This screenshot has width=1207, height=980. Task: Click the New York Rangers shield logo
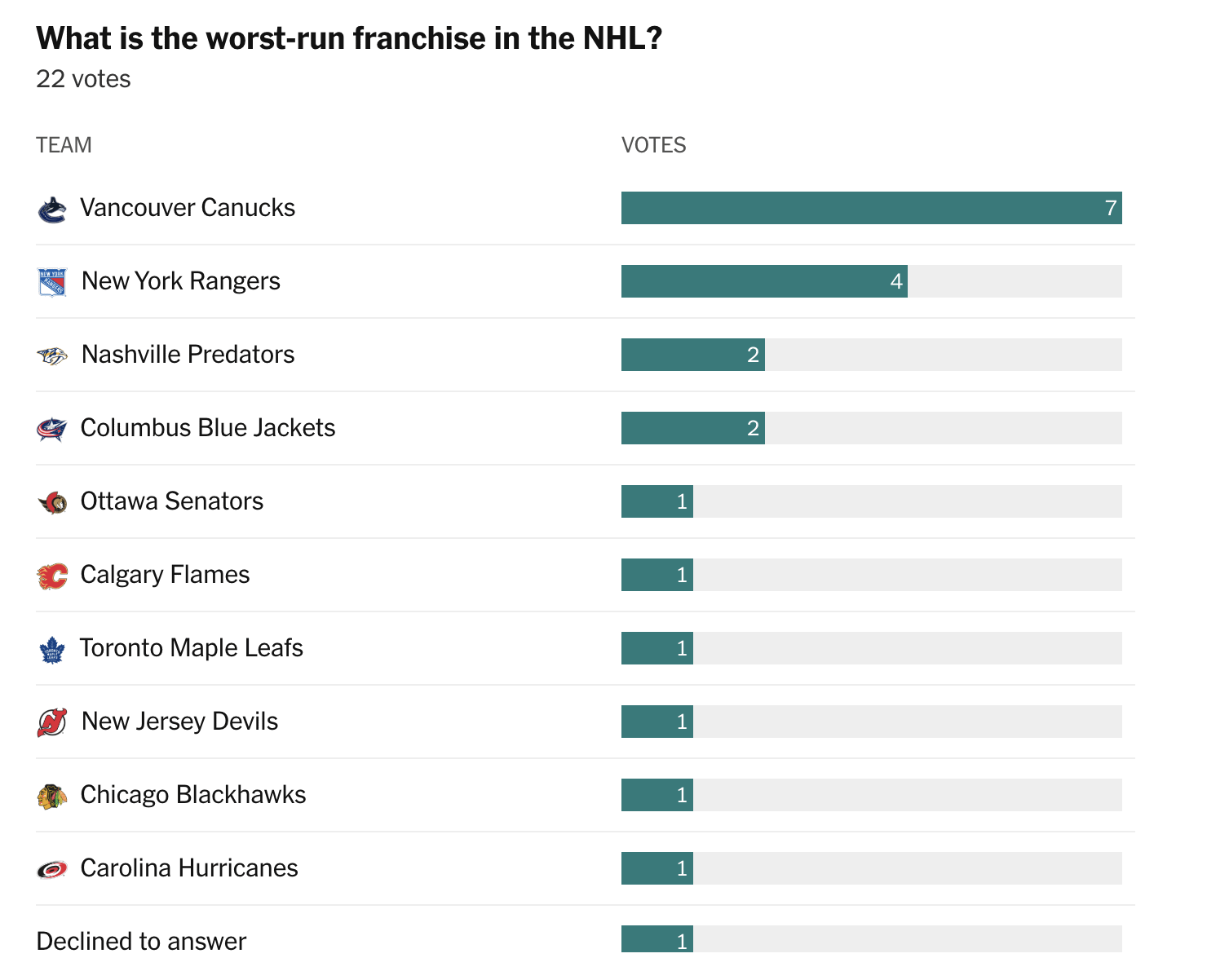coord(52,282)
